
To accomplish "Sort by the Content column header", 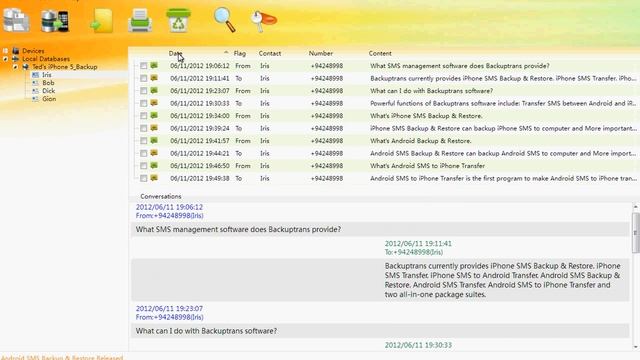I will 380,53.
